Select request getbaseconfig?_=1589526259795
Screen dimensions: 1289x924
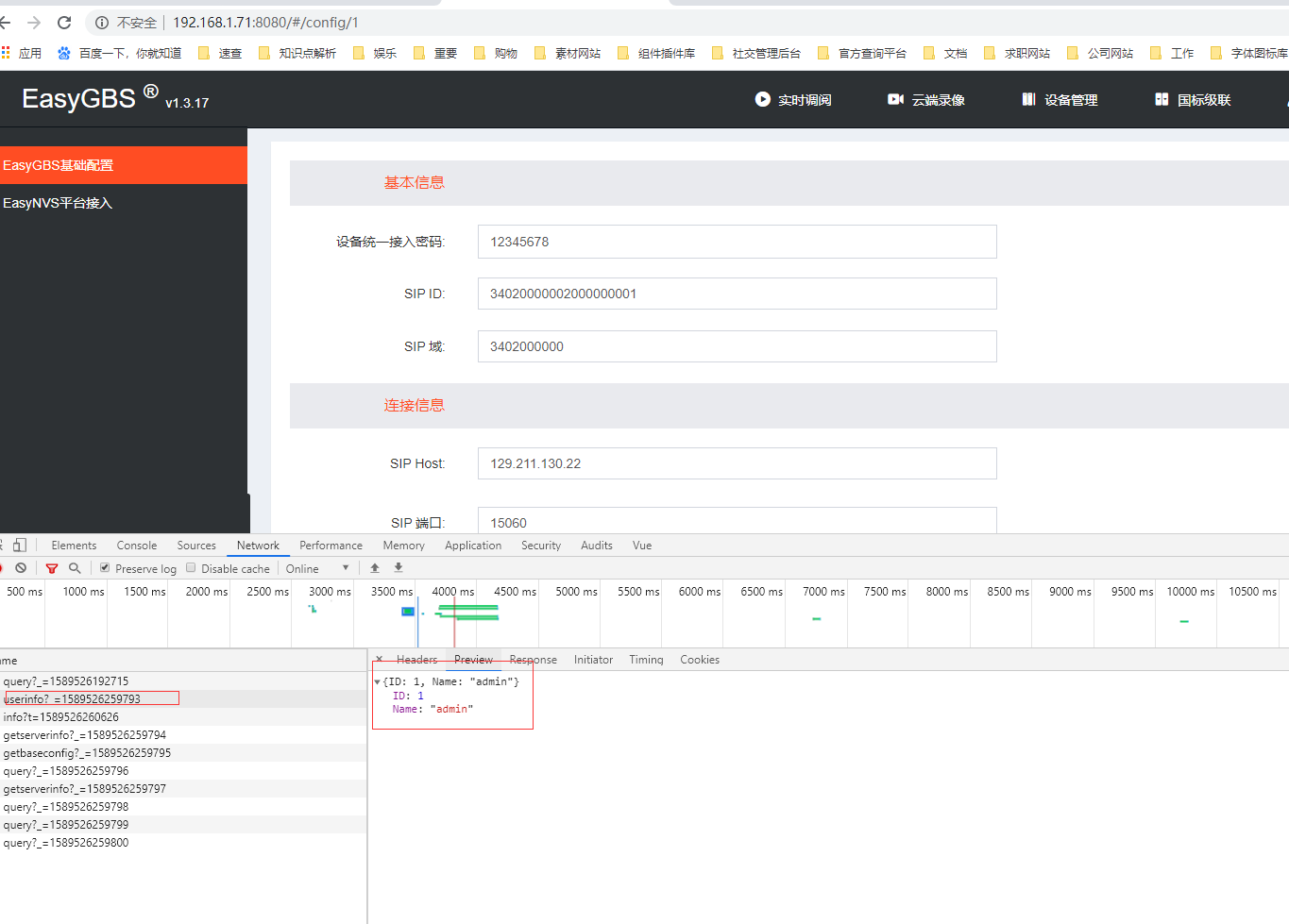[183, 753]
